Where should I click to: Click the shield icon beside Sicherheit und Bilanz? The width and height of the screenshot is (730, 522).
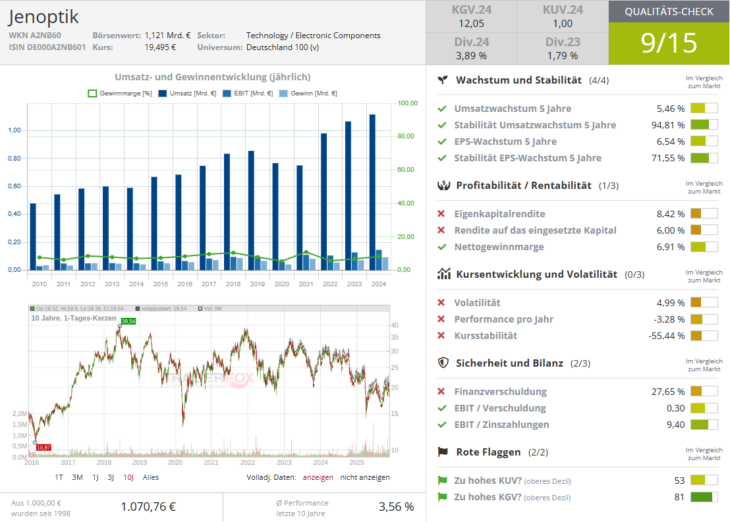(x=442, y=363)
